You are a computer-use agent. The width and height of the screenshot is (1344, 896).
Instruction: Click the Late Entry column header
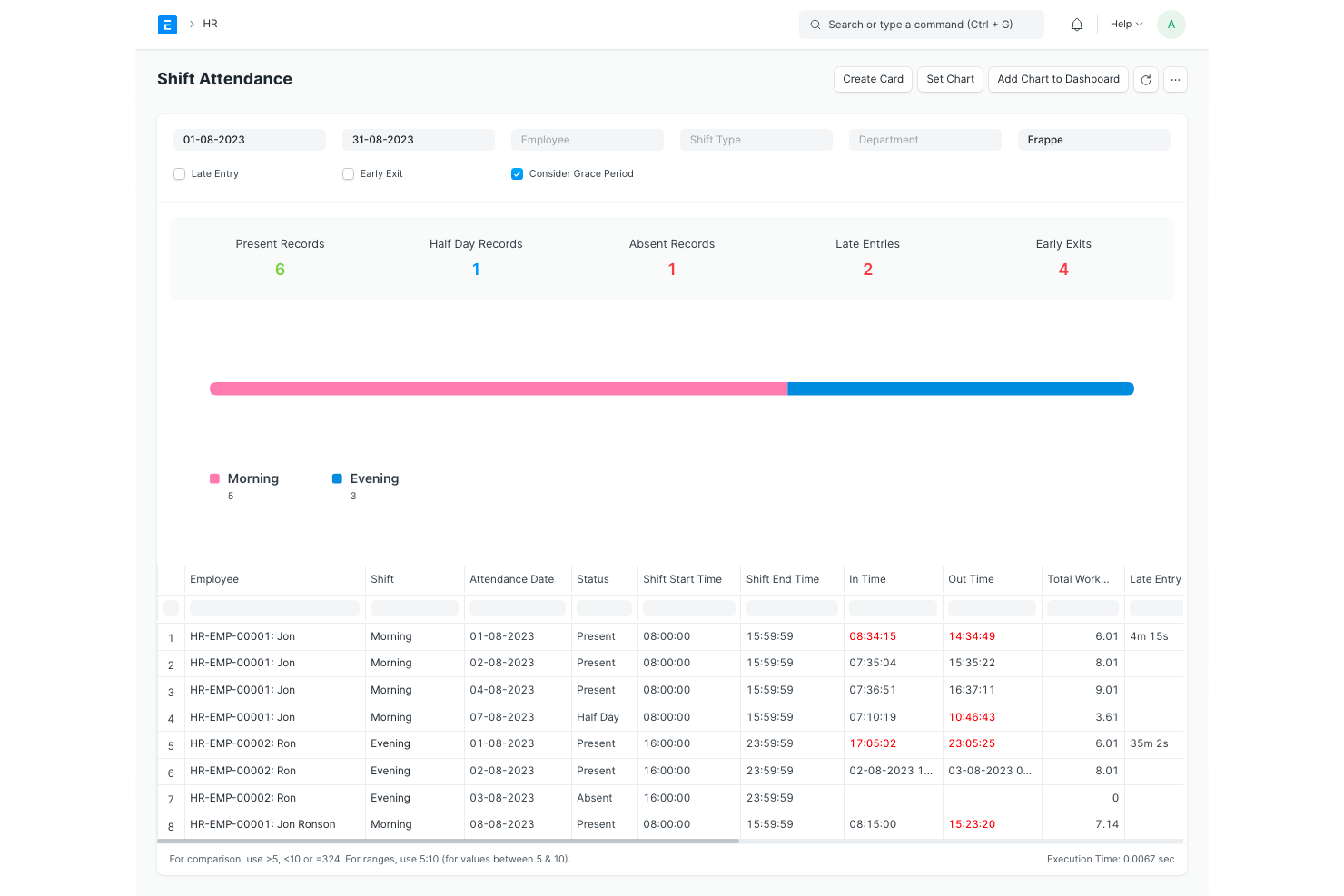(x=1154, y=579)
